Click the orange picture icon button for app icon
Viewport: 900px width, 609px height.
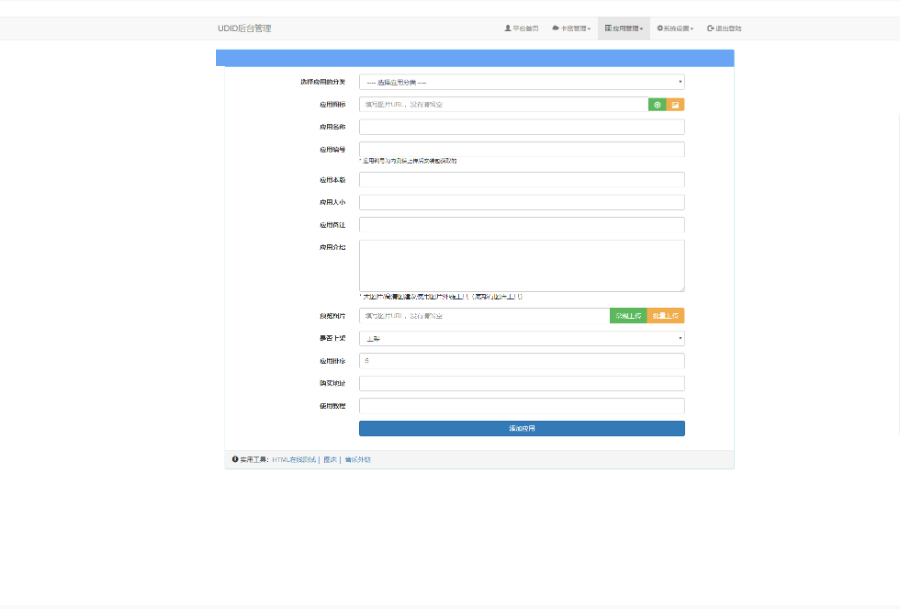pos(676,104)
